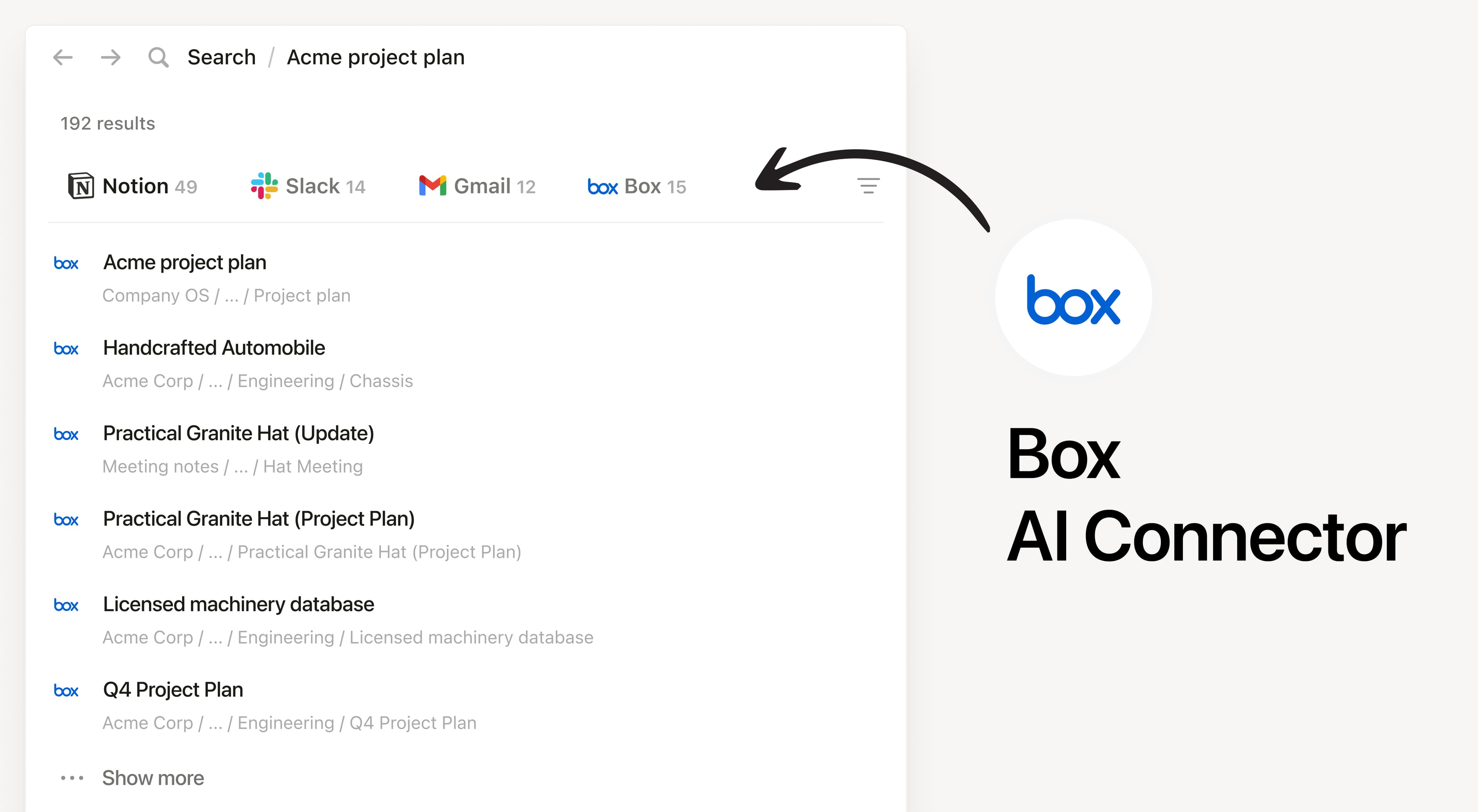Click the Notion logo in tabs
1478x812 pixels.
click(81, 186)
